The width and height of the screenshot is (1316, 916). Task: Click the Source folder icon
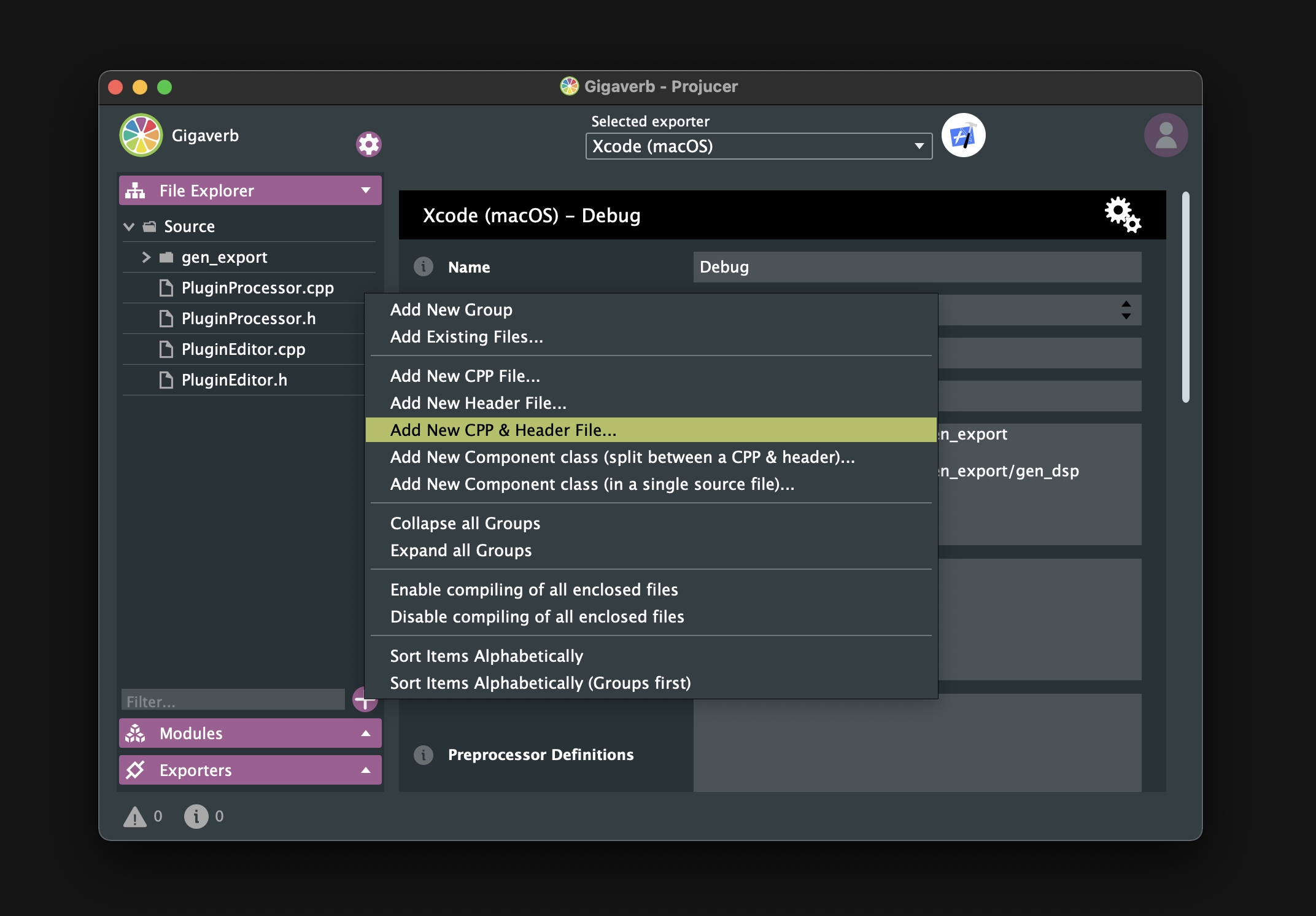[150, 227]
